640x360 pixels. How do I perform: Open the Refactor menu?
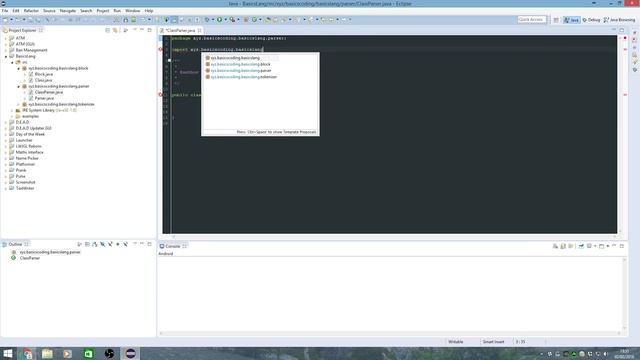(31, 11)
